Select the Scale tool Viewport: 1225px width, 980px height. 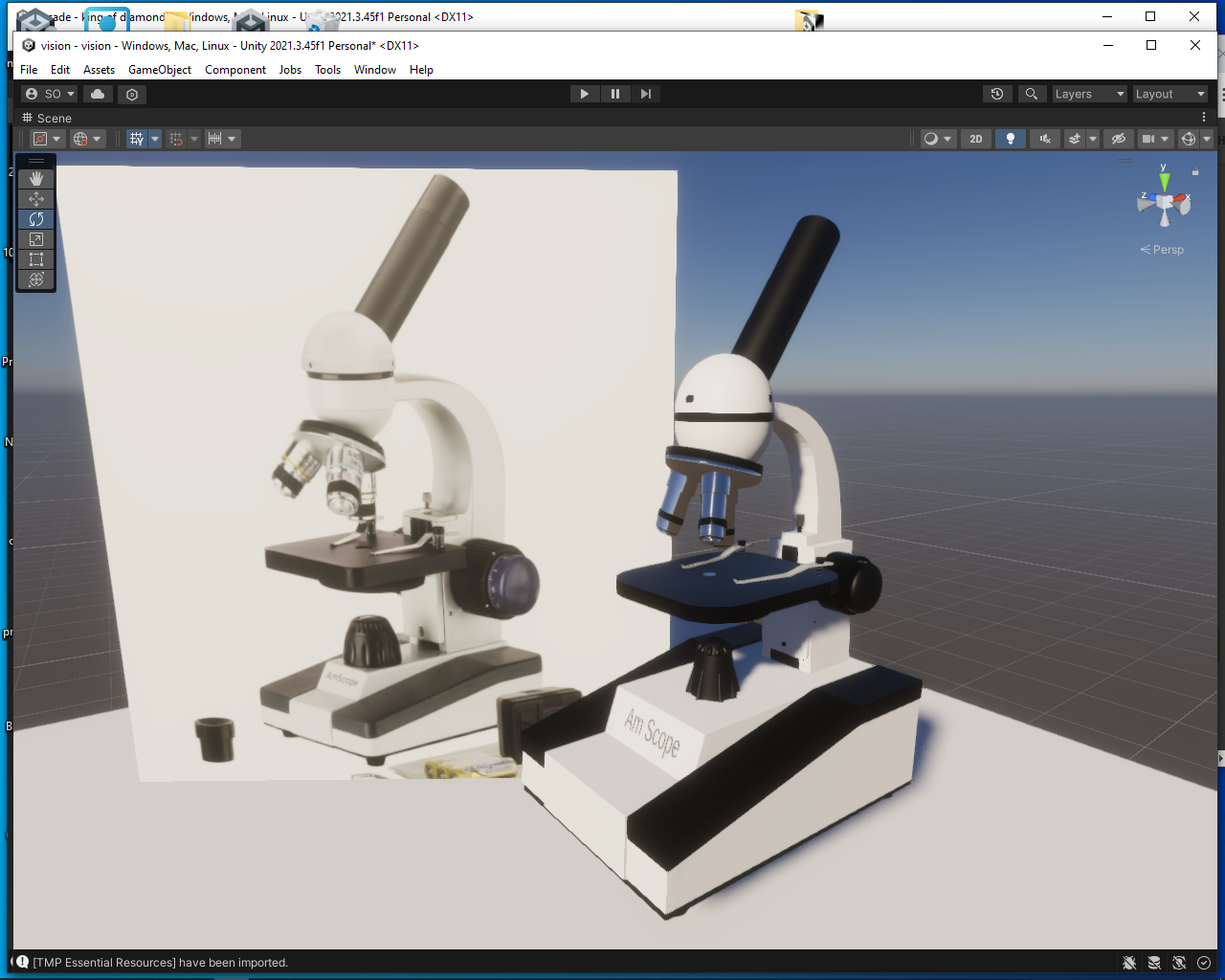point(36,239)
